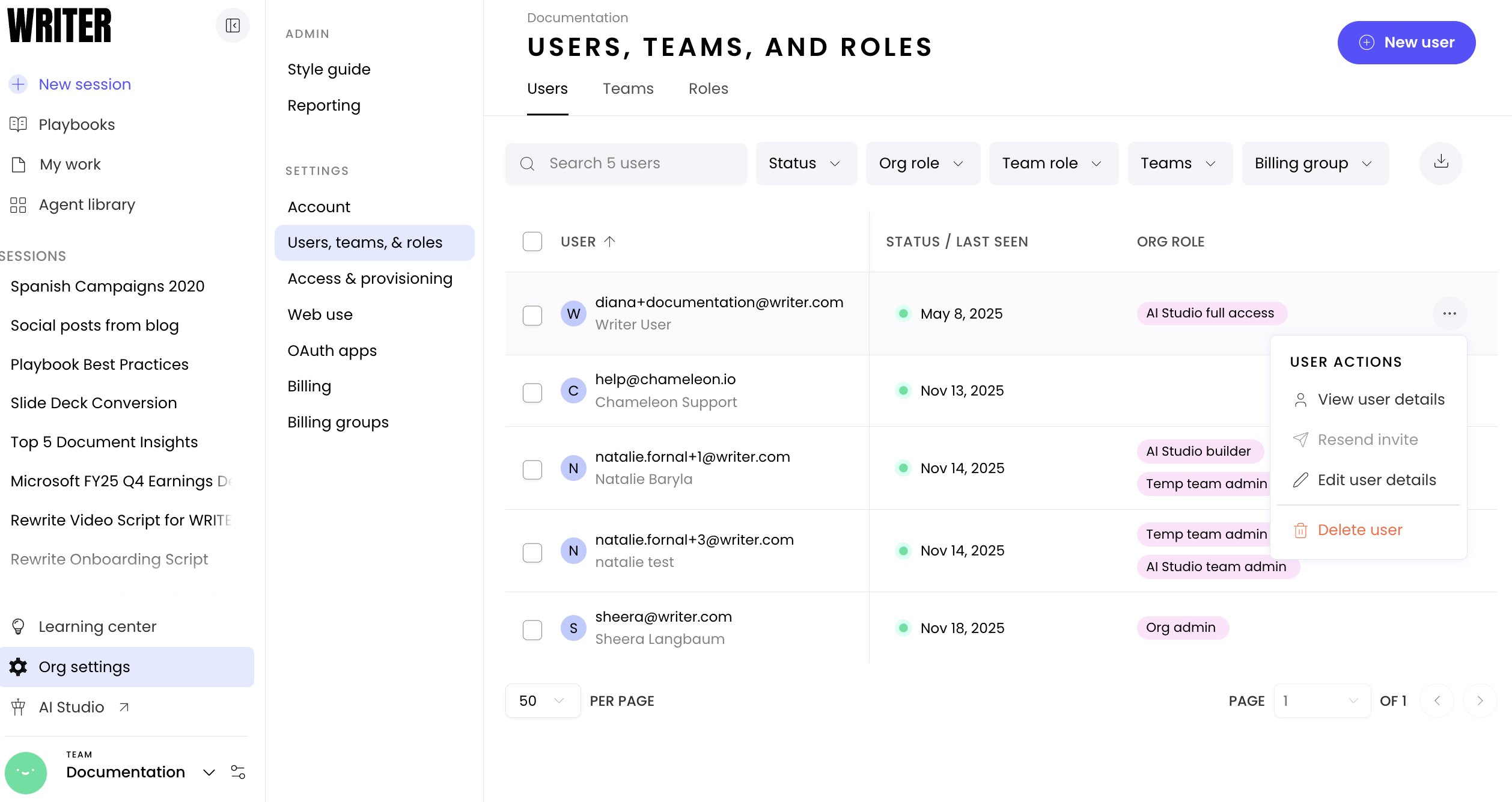Open the 50 per page dropdown
This screenshot has width=1512, height=802.
[x=542, y=700]
